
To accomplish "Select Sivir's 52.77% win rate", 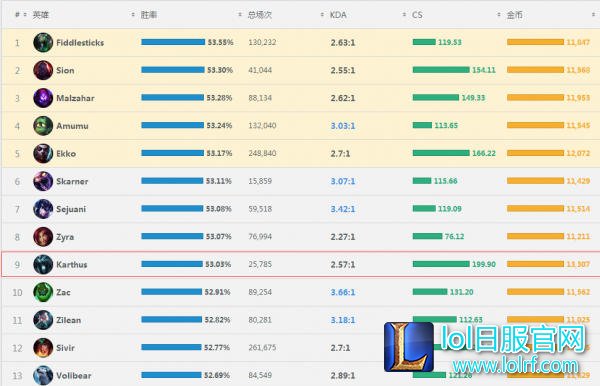I will (x=217, y=347).
